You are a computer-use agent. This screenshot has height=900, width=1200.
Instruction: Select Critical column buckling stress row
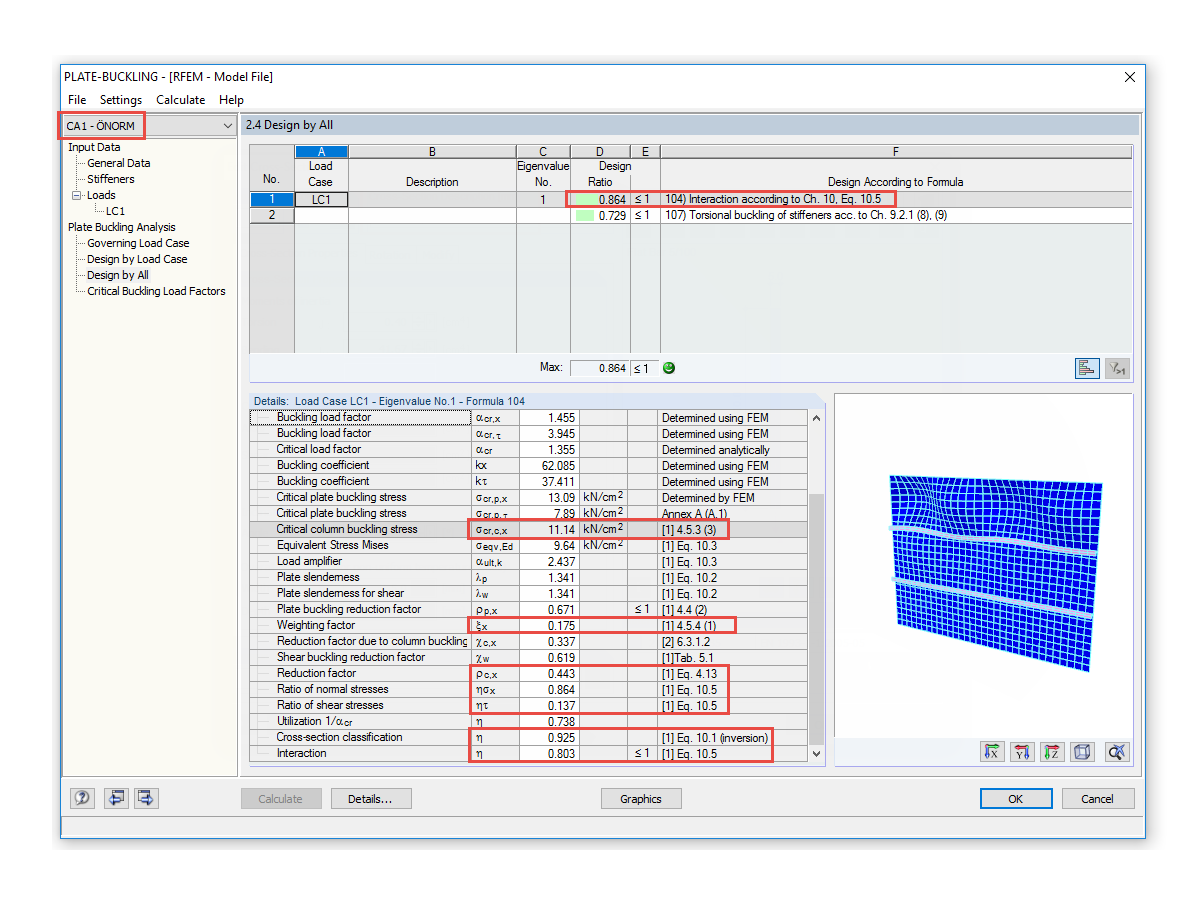tap(528, 529)
